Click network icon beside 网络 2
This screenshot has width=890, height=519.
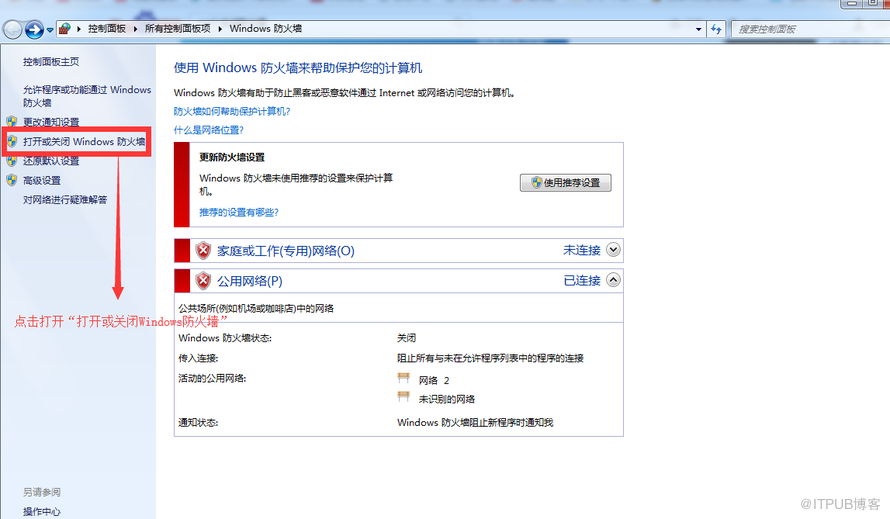(x=404, y=378)
